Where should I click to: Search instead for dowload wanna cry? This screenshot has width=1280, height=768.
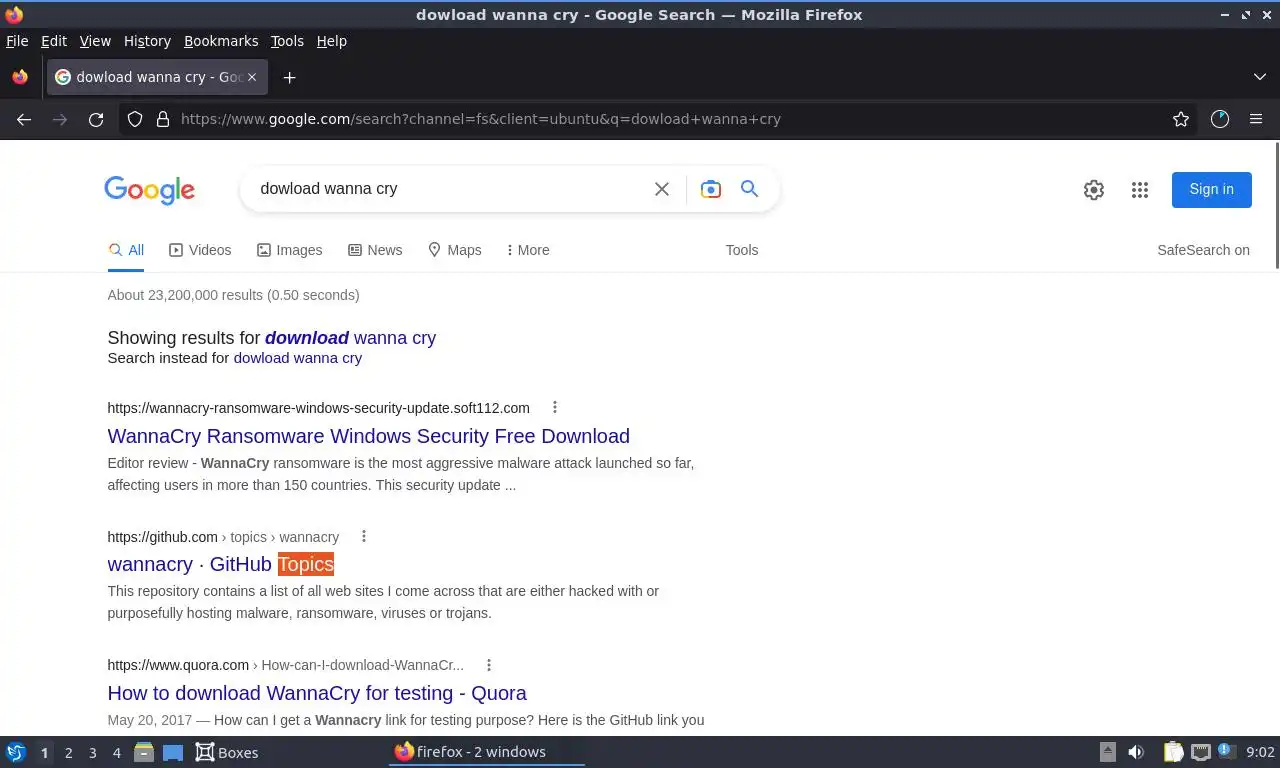[298, 358]
